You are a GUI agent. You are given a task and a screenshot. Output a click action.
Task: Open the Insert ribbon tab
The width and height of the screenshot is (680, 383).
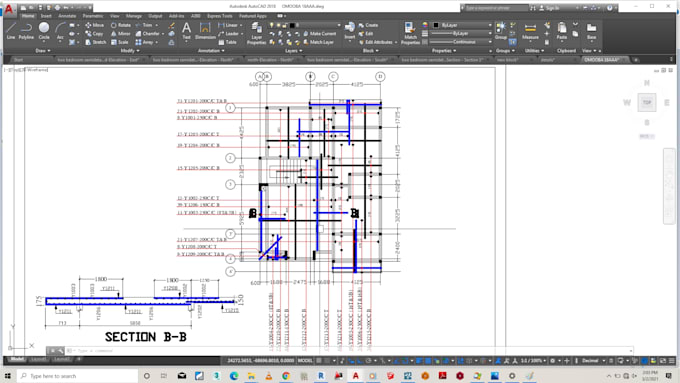(x=46, y=16)
